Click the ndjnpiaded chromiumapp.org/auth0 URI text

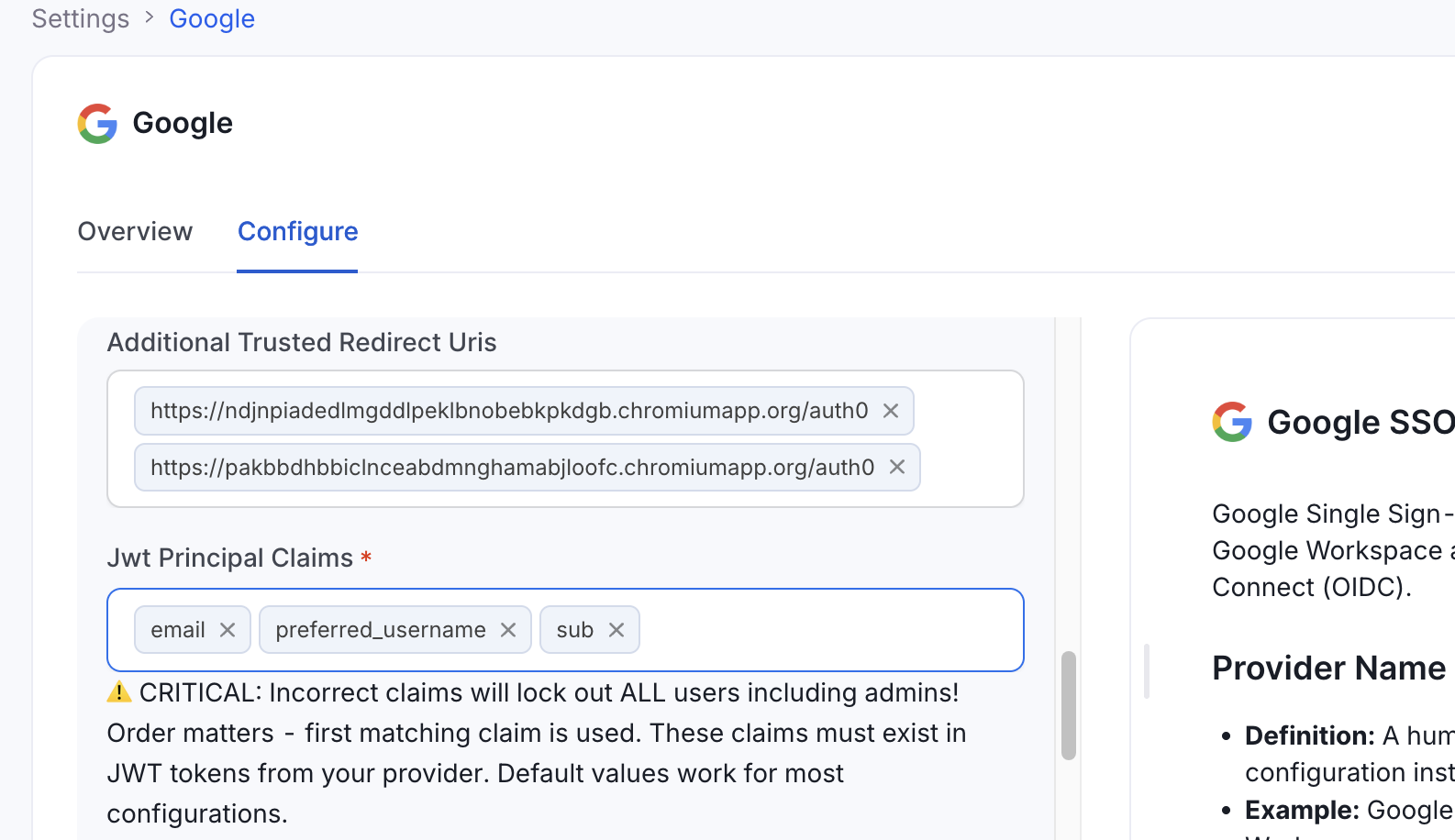click(509, 411)
